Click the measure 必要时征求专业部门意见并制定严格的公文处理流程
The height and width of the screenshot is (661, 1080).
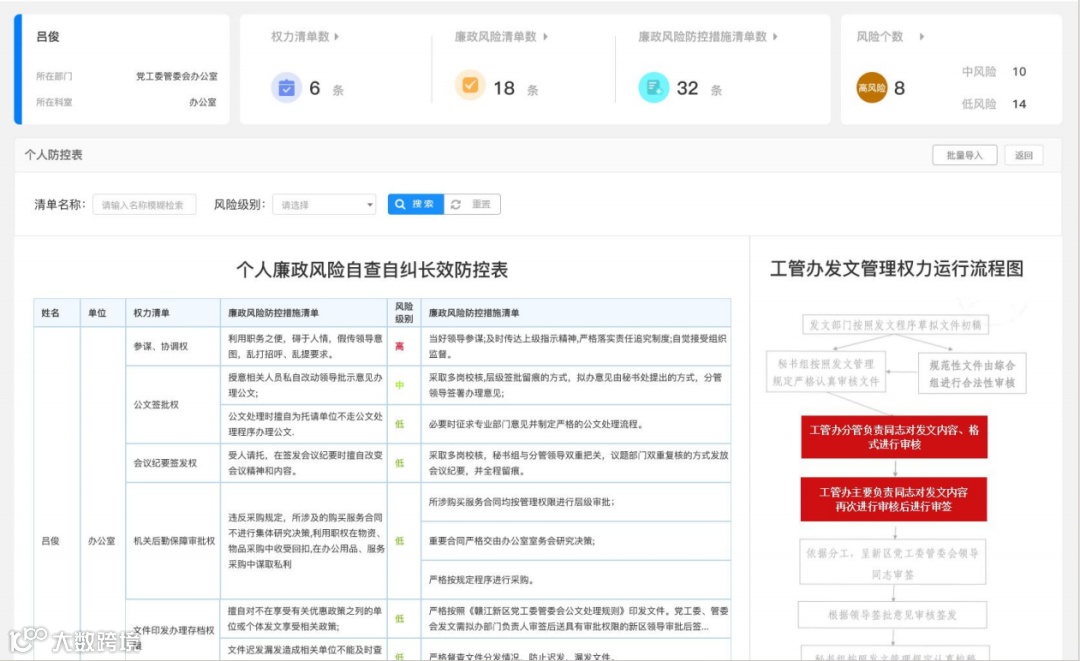point(537,424)
